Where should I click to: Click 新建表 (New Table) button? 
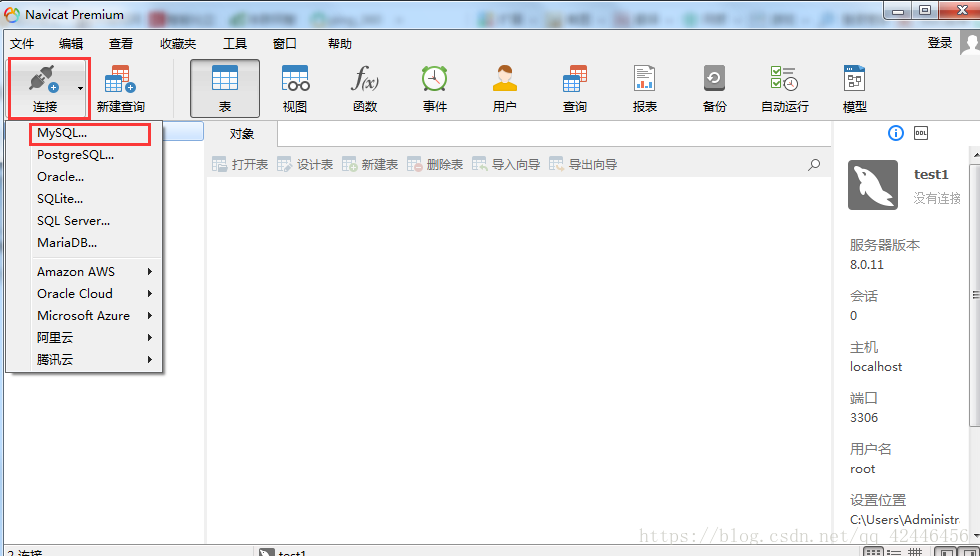point(370,164)
